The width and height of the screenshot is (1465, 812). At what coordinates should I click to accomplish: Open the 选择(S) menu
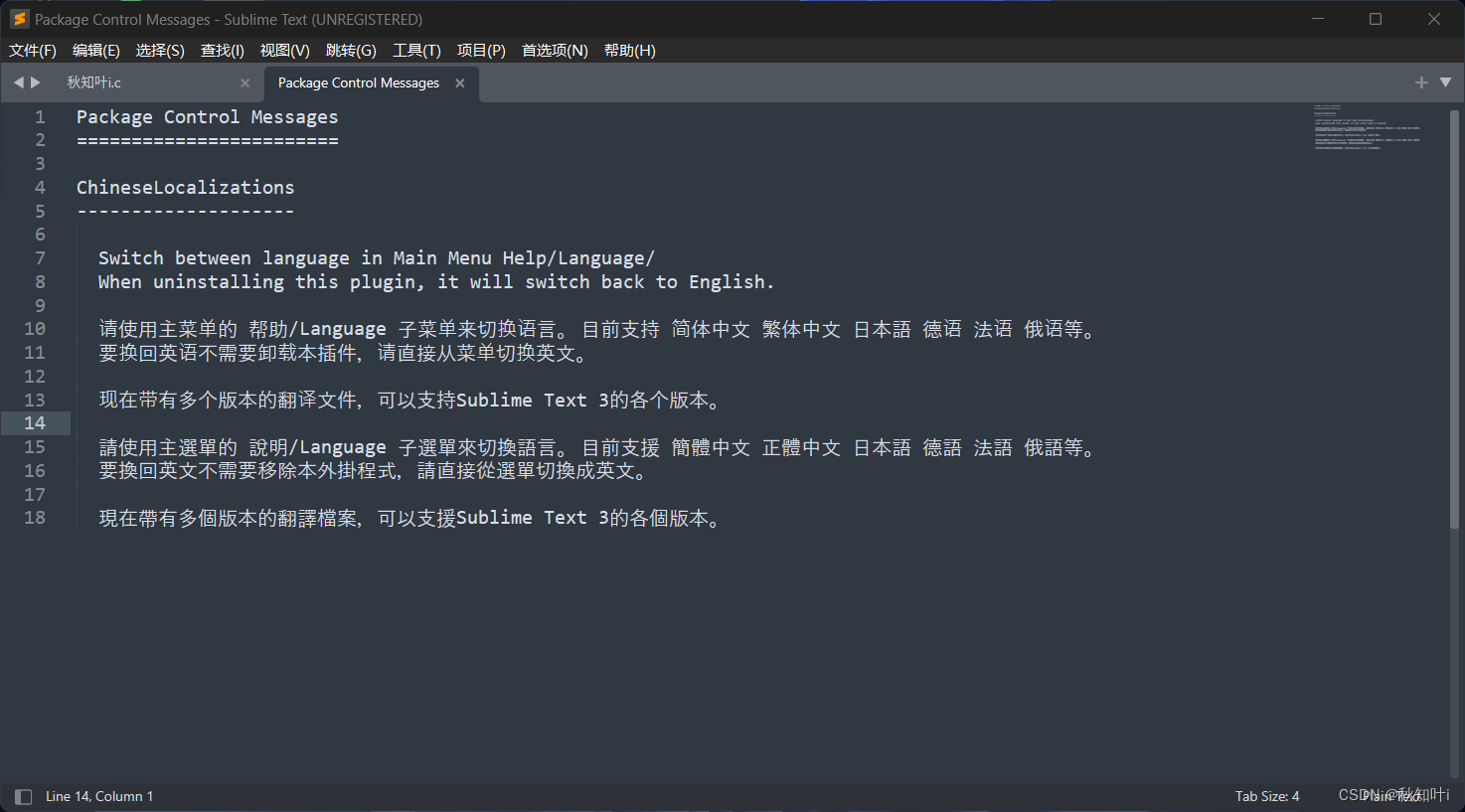coord(160,51)
